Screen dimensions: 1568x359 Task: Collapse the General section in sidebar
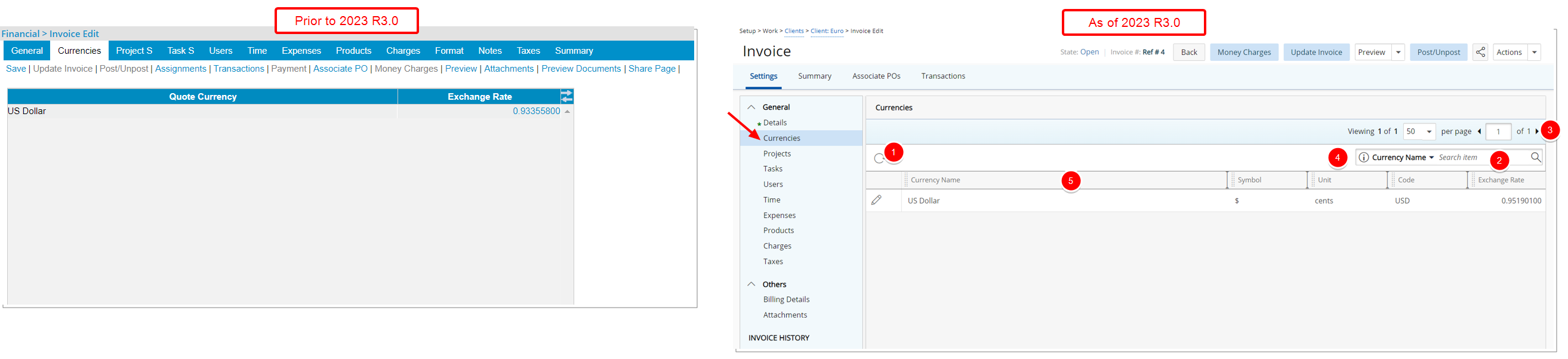(751, 108)
